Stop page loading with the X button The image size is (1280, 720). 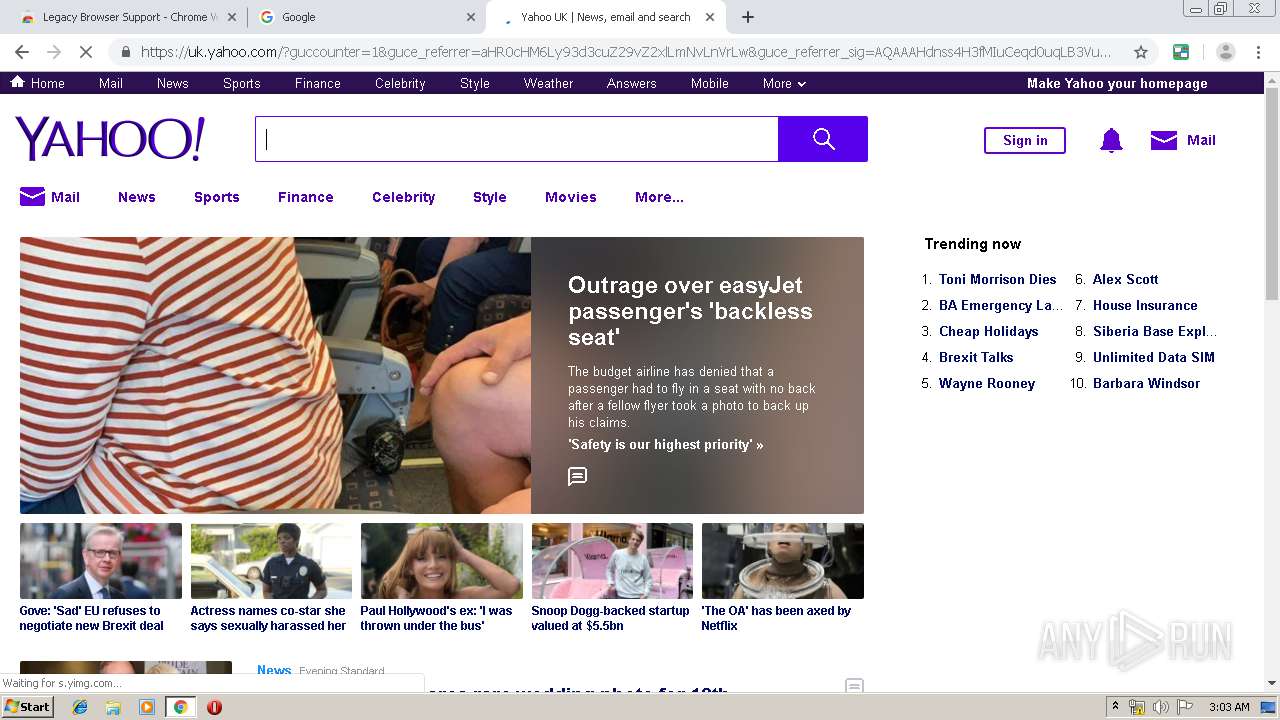[85, 52]
